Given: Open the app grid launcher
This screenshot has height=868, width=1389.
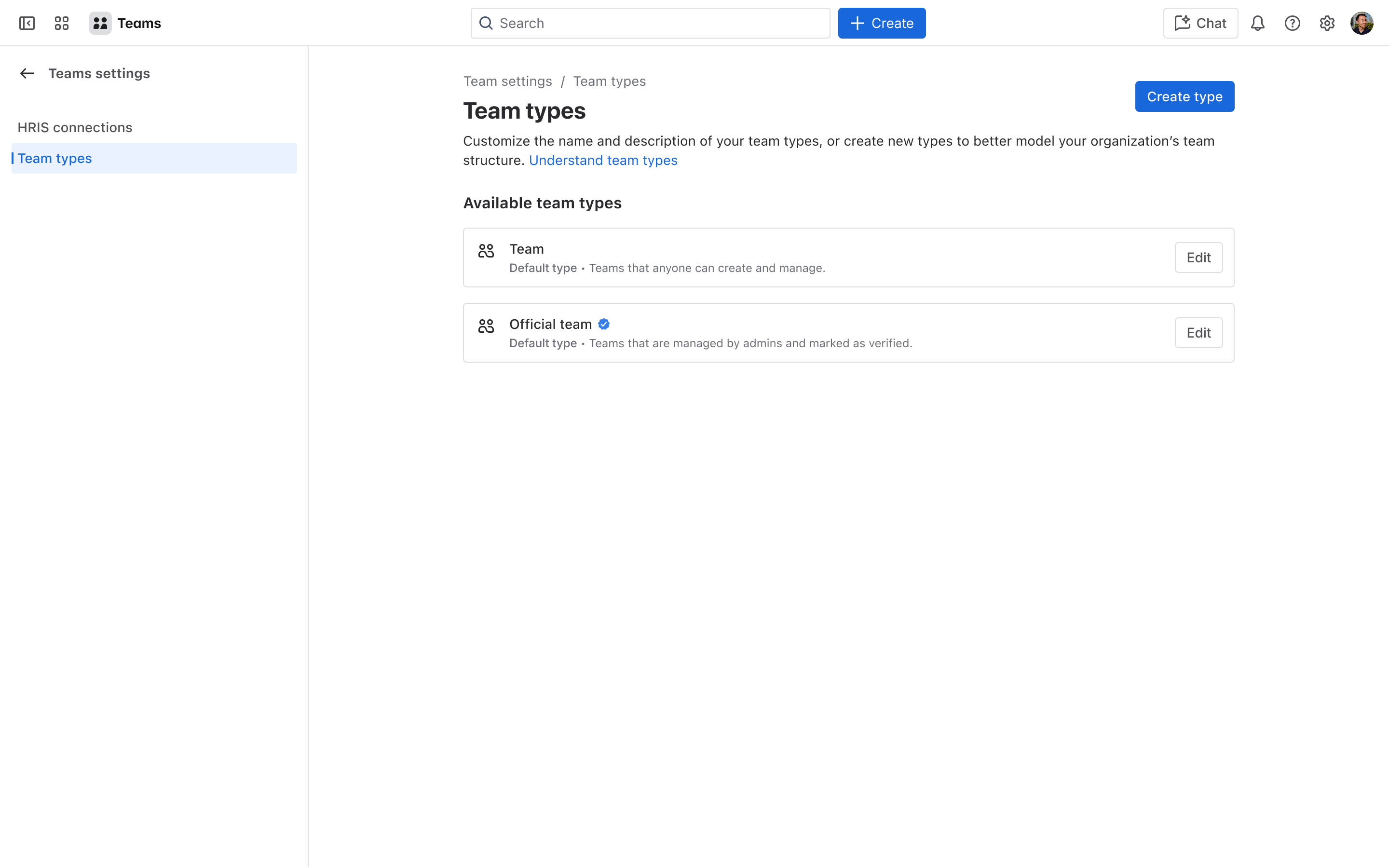Looking at the screenshot, I should pyautogui.click(x=61, y=23).
